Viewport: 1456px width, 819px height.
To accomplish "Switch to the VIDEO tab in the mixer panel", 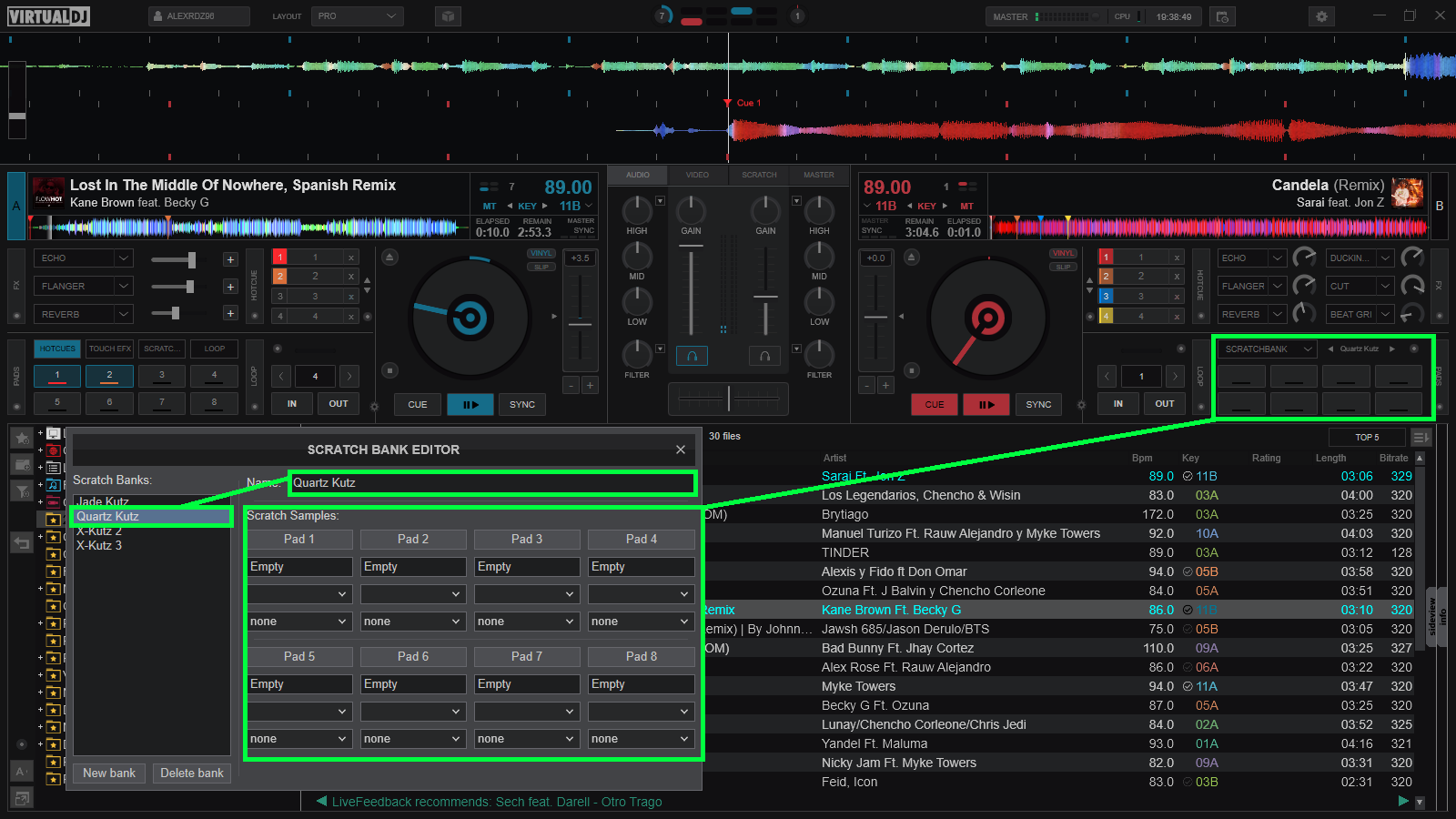I will click(x=698, y=175).
